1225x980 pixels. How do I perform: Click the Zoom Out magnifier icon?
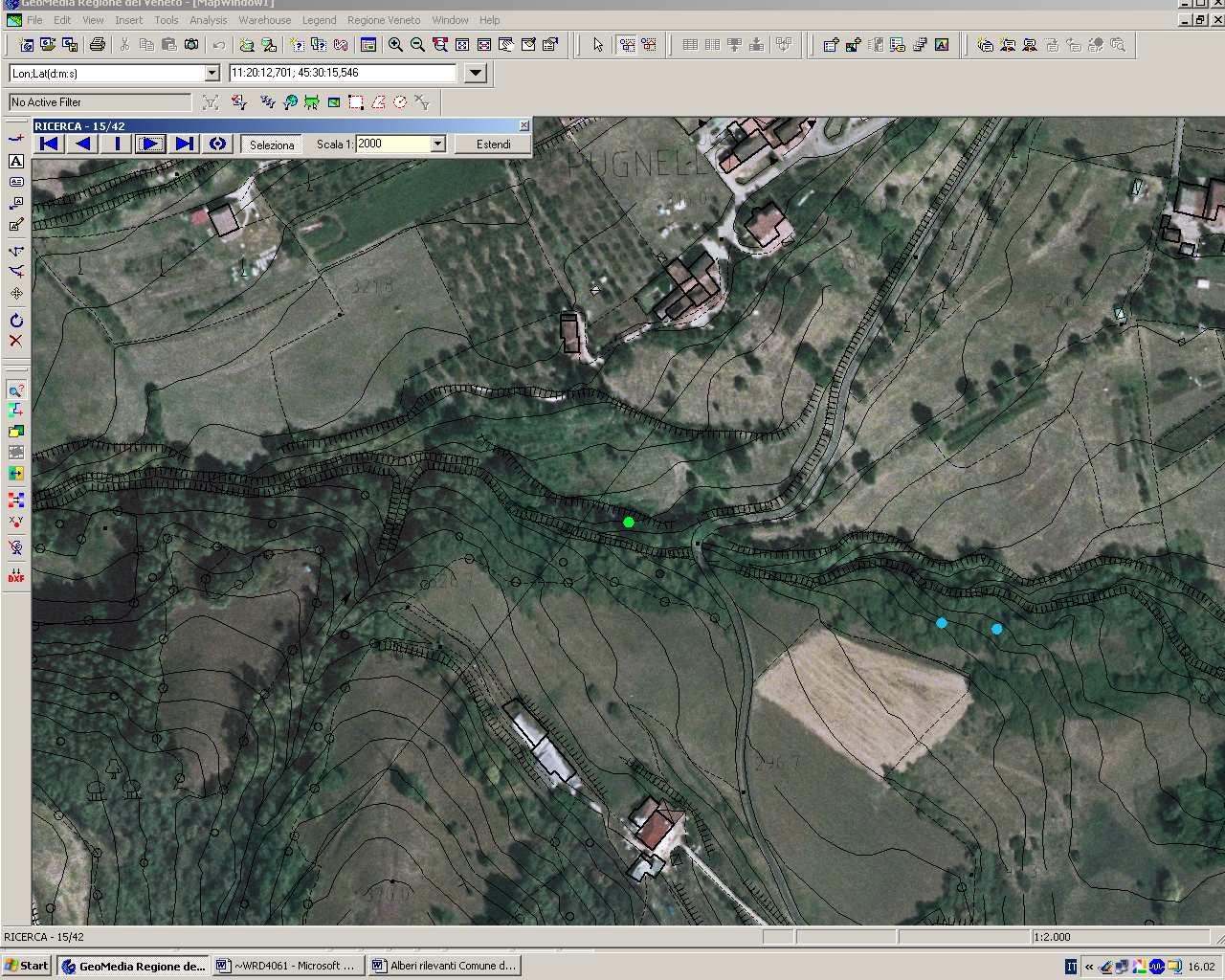[417, 44]
